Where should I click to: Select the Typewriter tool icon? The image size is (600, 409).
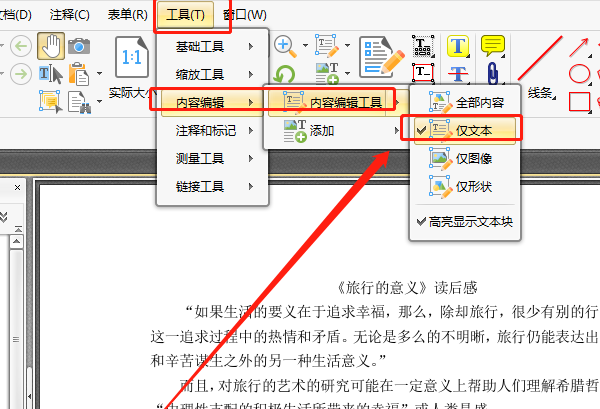pos(423,46)
